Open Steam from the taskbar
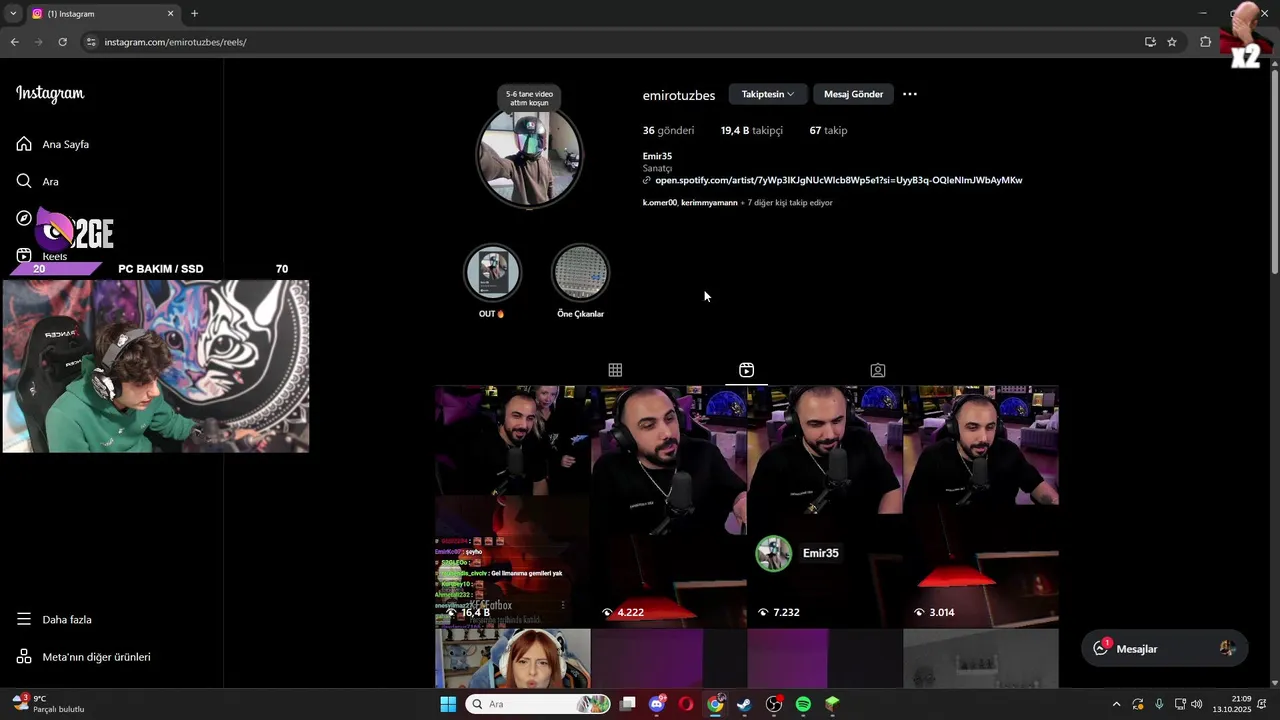 tap(744, 704)
